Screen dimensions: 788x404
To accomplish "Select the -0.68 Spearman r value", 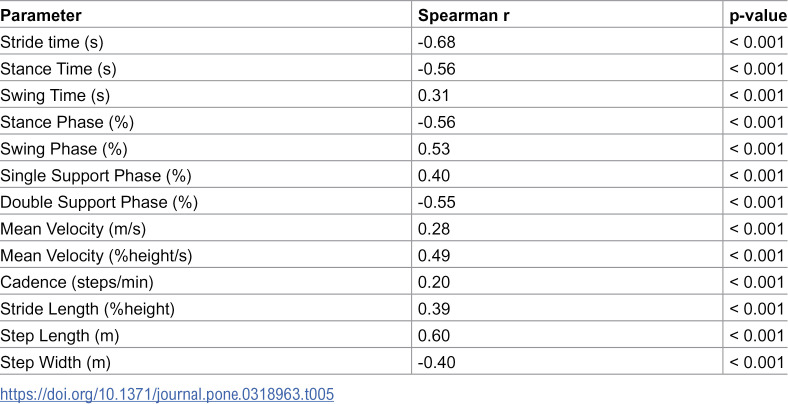I will pyautogui.click(x=437, y=42).
